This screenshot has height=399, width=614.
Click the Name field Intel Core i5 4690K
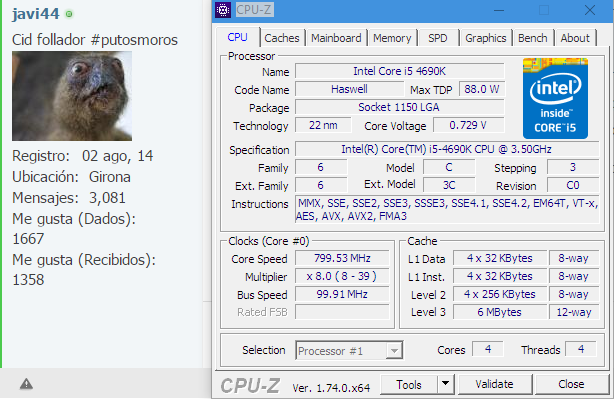click(400, 71)
